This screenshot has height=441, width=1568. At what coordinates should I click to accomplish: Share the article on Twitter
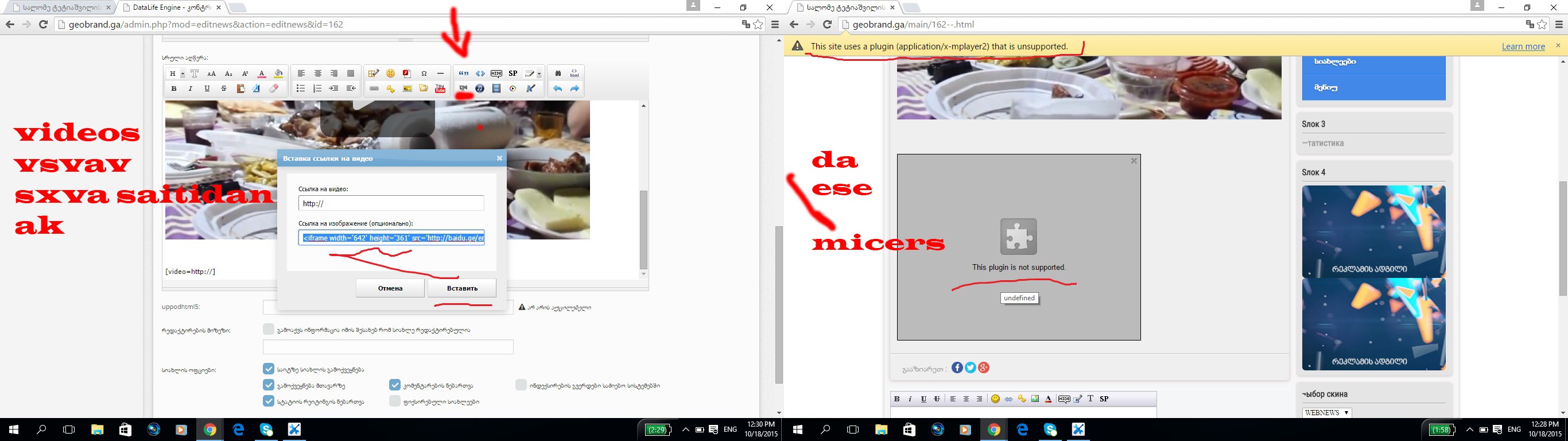pyautogui.click(x=971, y=367)
